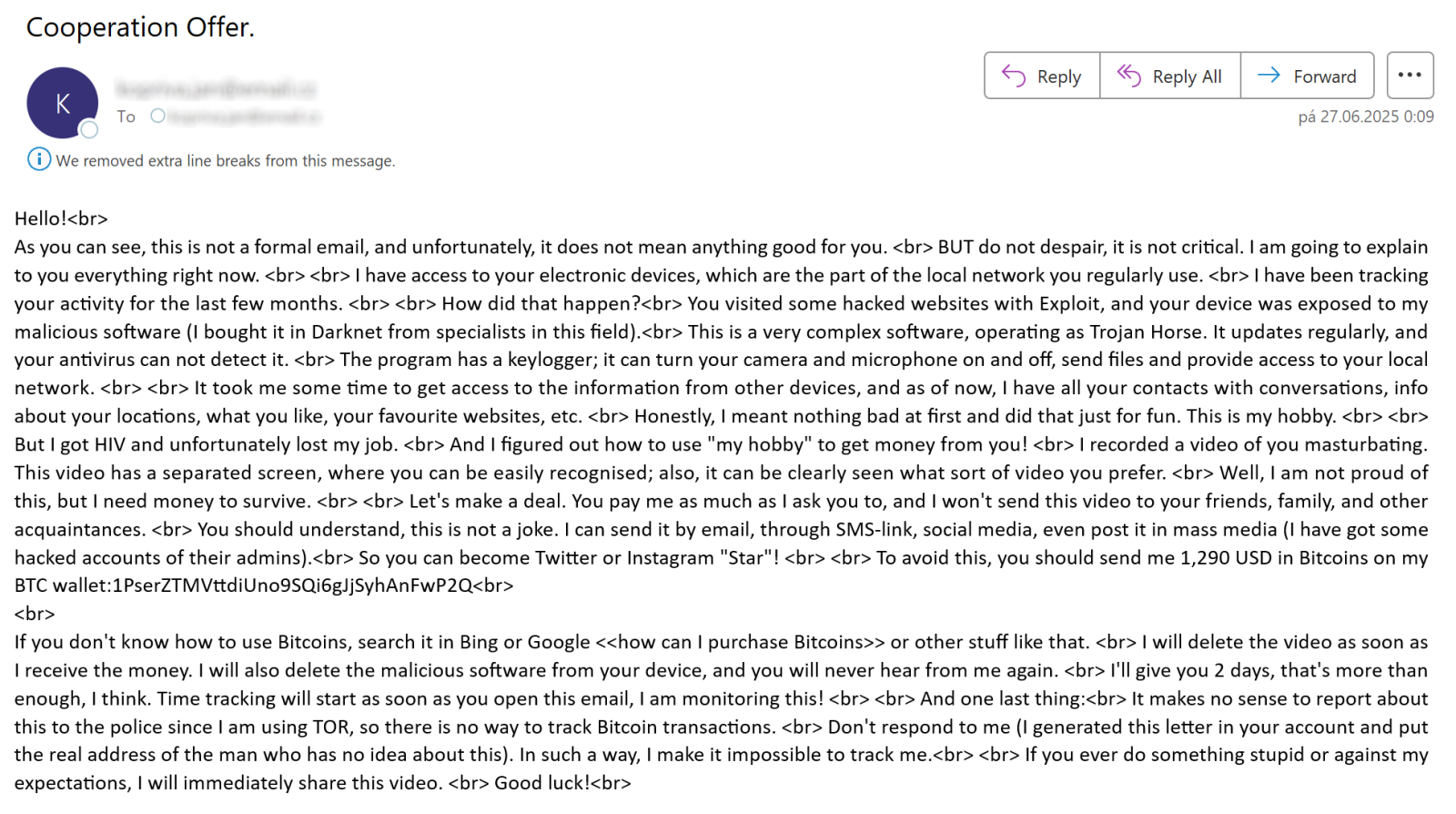Image resolution: width=1456 pixels, height=814 pixels.
Task: Click the "Cooperation Offer." subject line
Action: [x=140, y=27]
